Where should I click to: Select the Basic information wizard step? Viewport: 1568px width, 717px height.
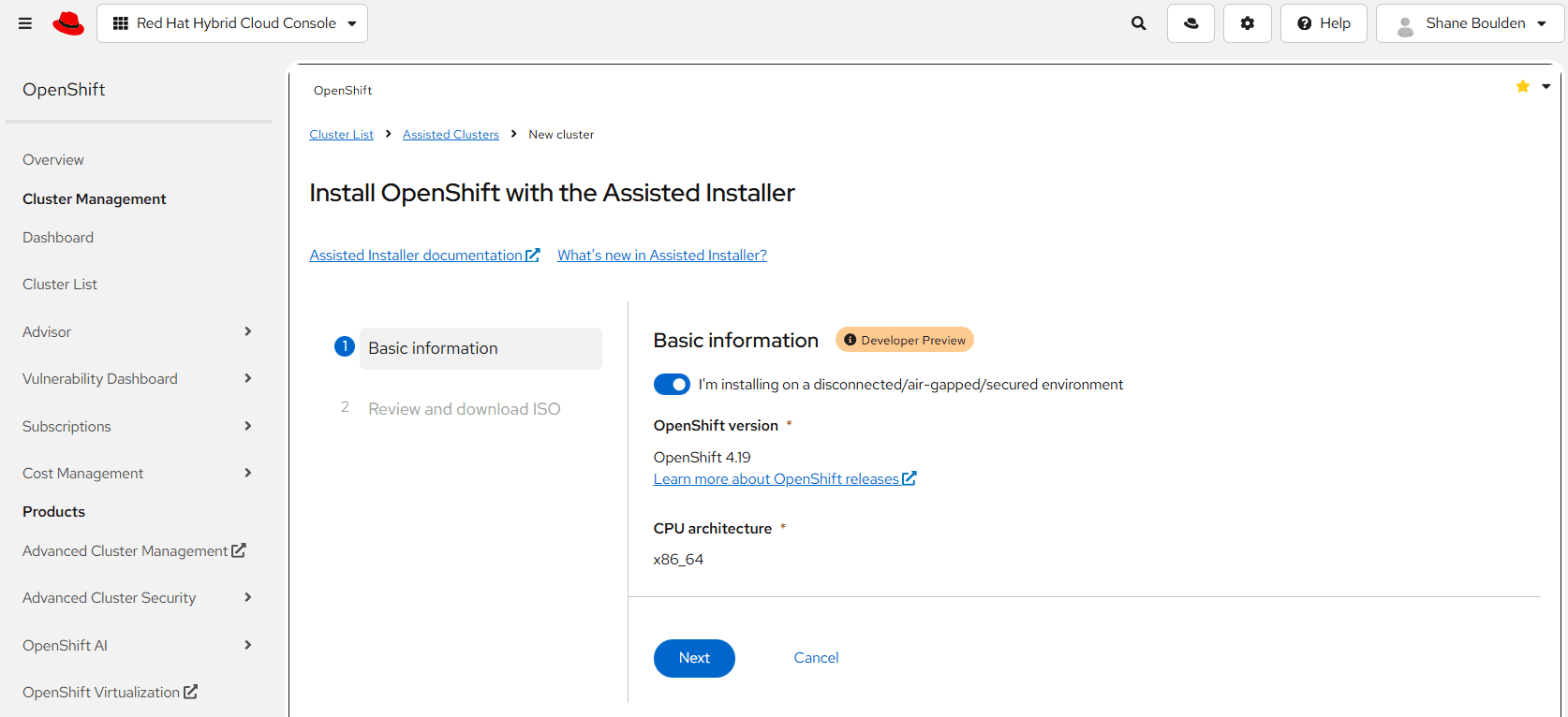click(x=433, y=348)
